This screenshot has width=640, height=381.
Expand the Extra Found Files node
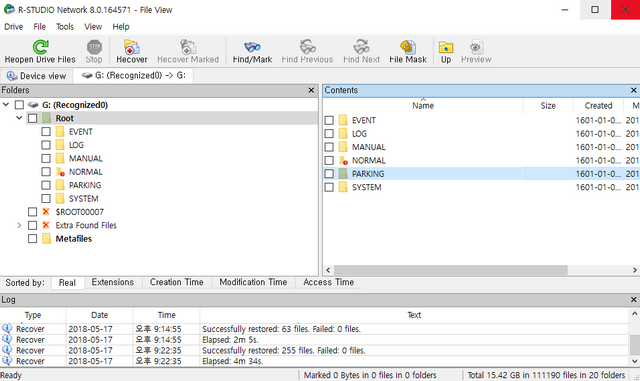(19, 225)
